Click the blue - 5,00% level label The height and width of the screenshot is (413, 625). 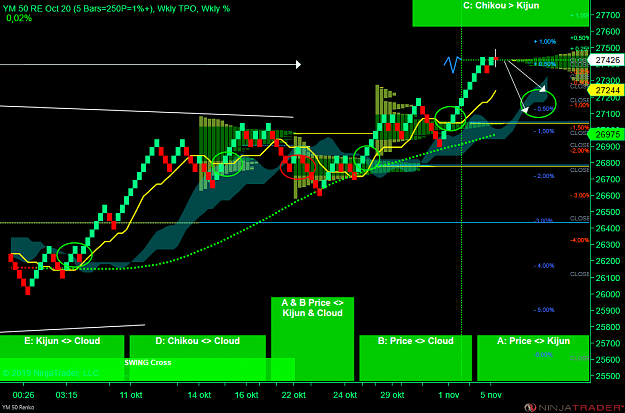pyautogui.click(x=544, y=310)
